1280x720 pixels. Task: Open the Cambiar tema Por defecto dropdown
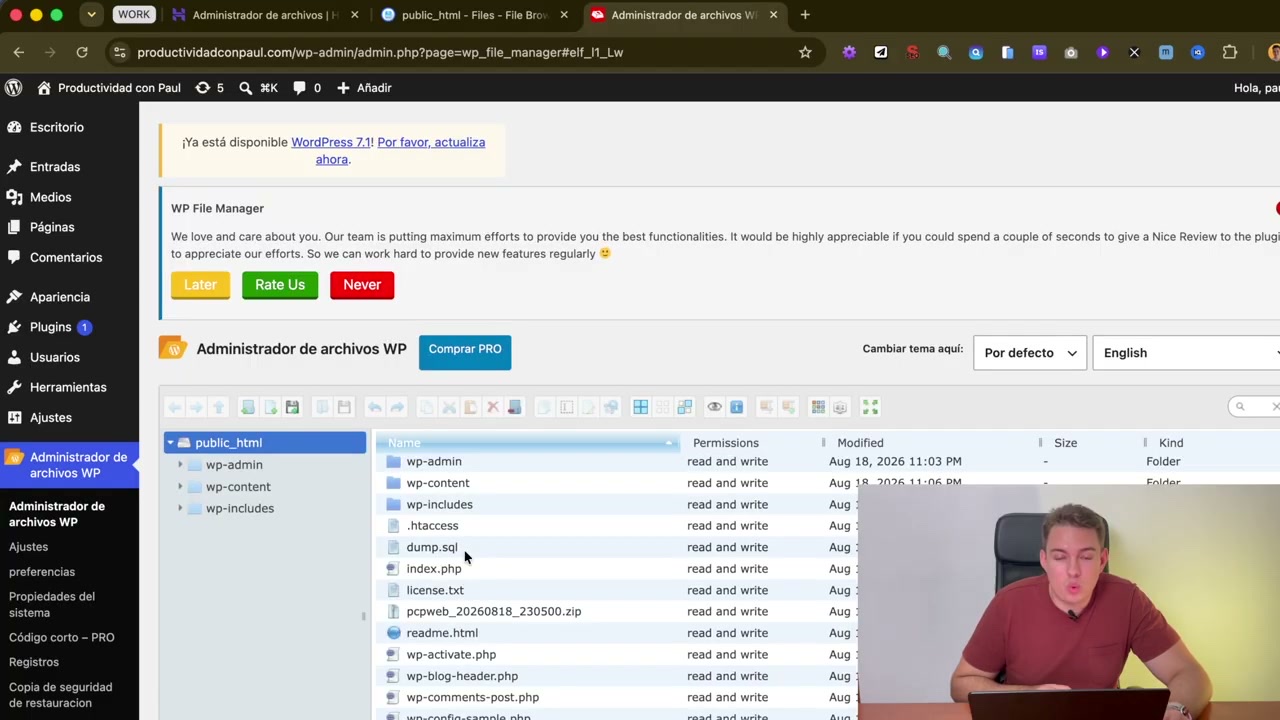click(x=1030, y=353)
